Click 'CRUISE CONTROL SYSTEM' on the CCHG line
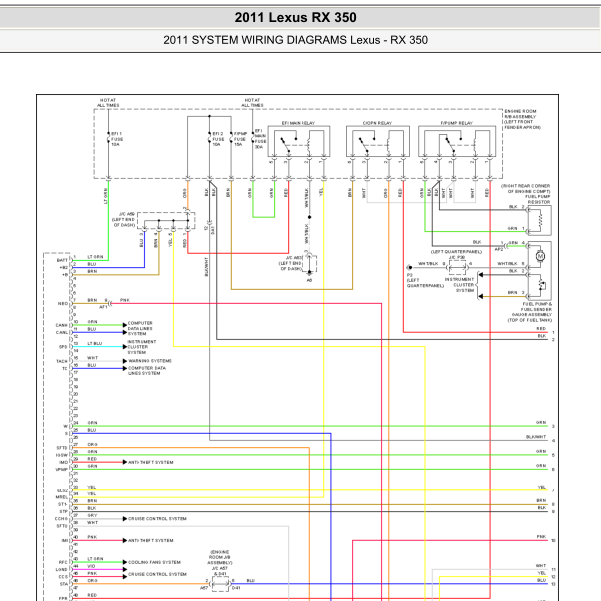This screenshot has height=601, width=601. pyautogui.click(x=157, y=519)
